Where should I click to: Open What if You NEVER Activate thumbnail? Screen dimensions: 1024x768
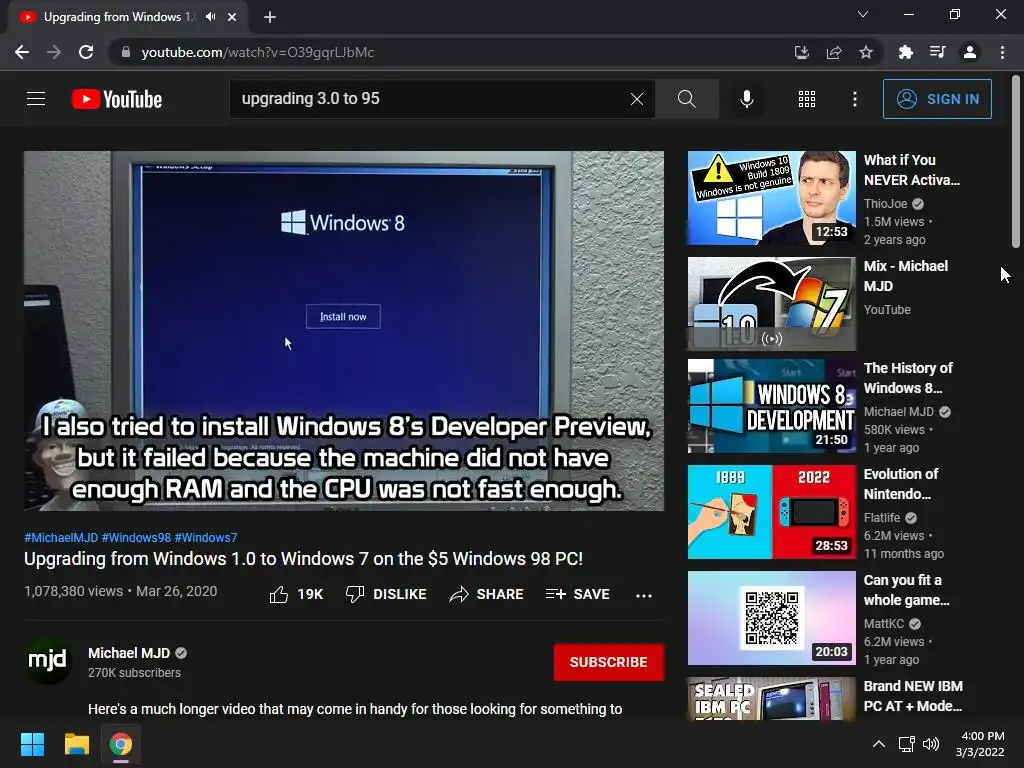pos(771,198)
